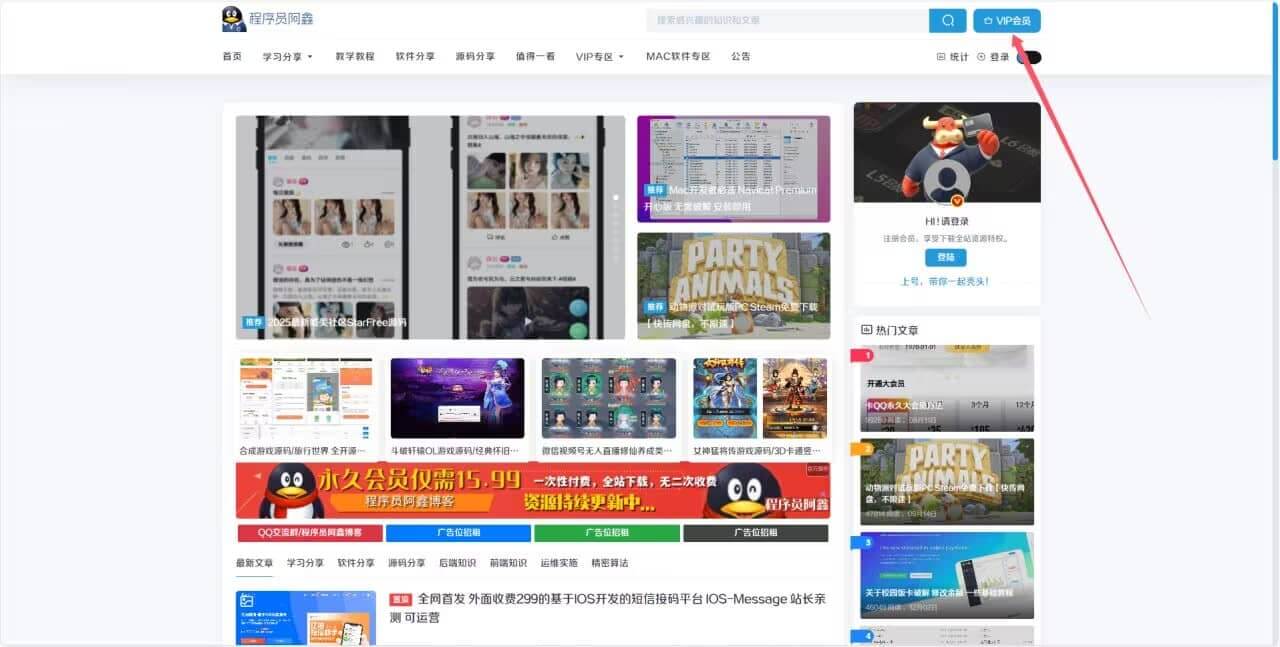
Task: Open MAC软件专区 navigation item
Action: [x=678, y=56]
